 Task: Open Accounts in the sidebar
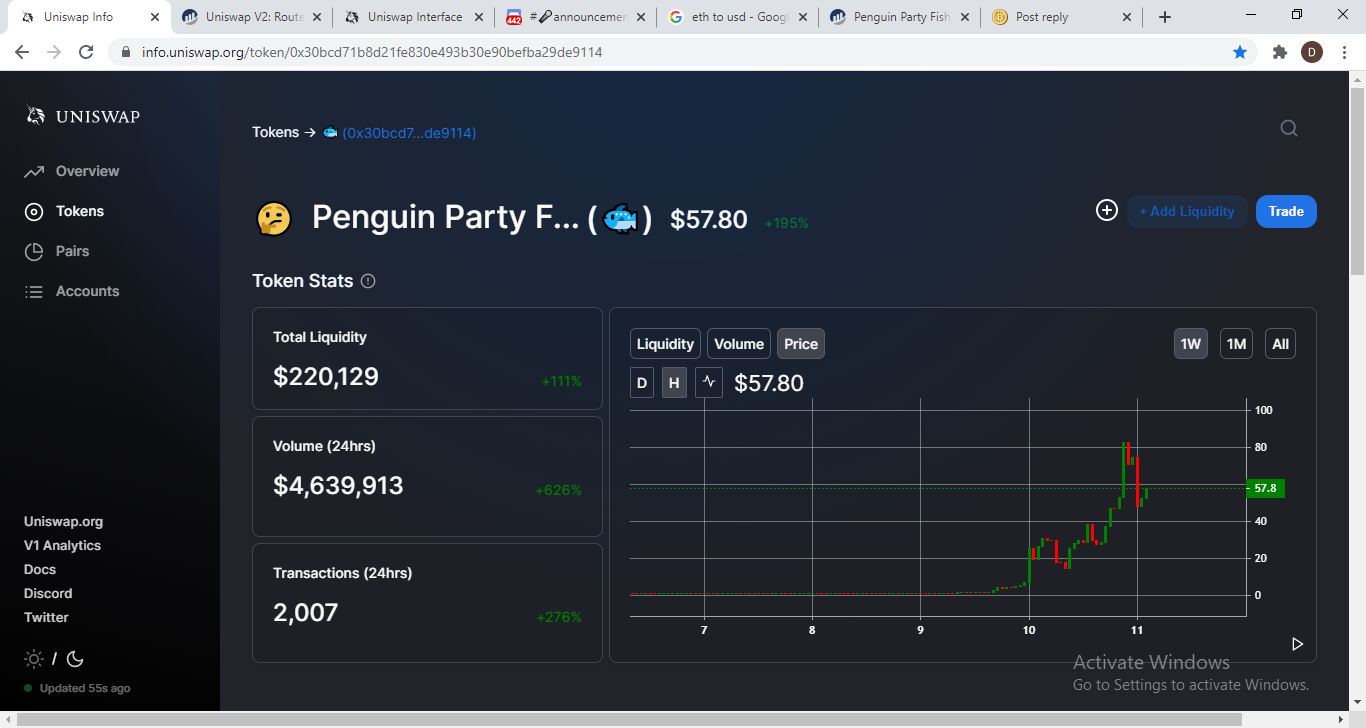(72, 291)
